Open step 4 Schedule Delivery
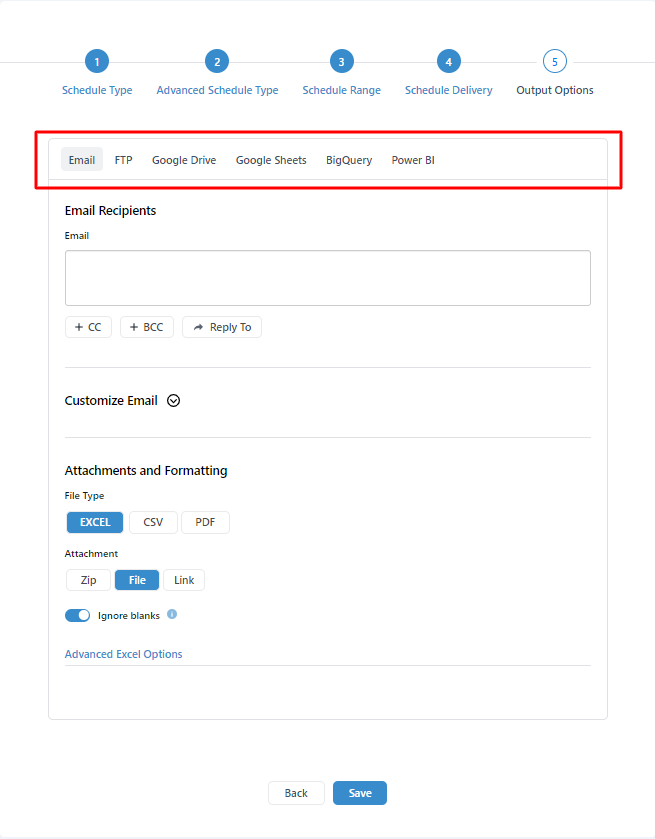Image resolution: width=655 pixels, height=839 pixels. tap(448, 62)
